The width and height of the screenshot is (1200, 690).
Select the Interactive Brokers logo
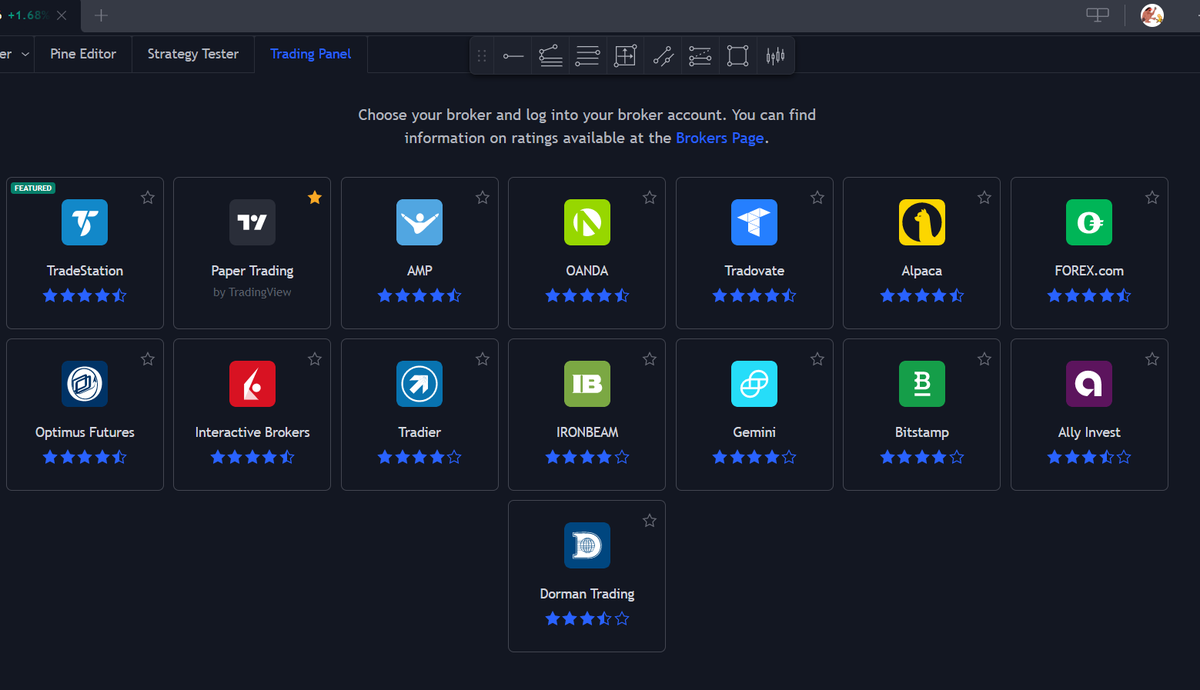(x=252, y=384)
